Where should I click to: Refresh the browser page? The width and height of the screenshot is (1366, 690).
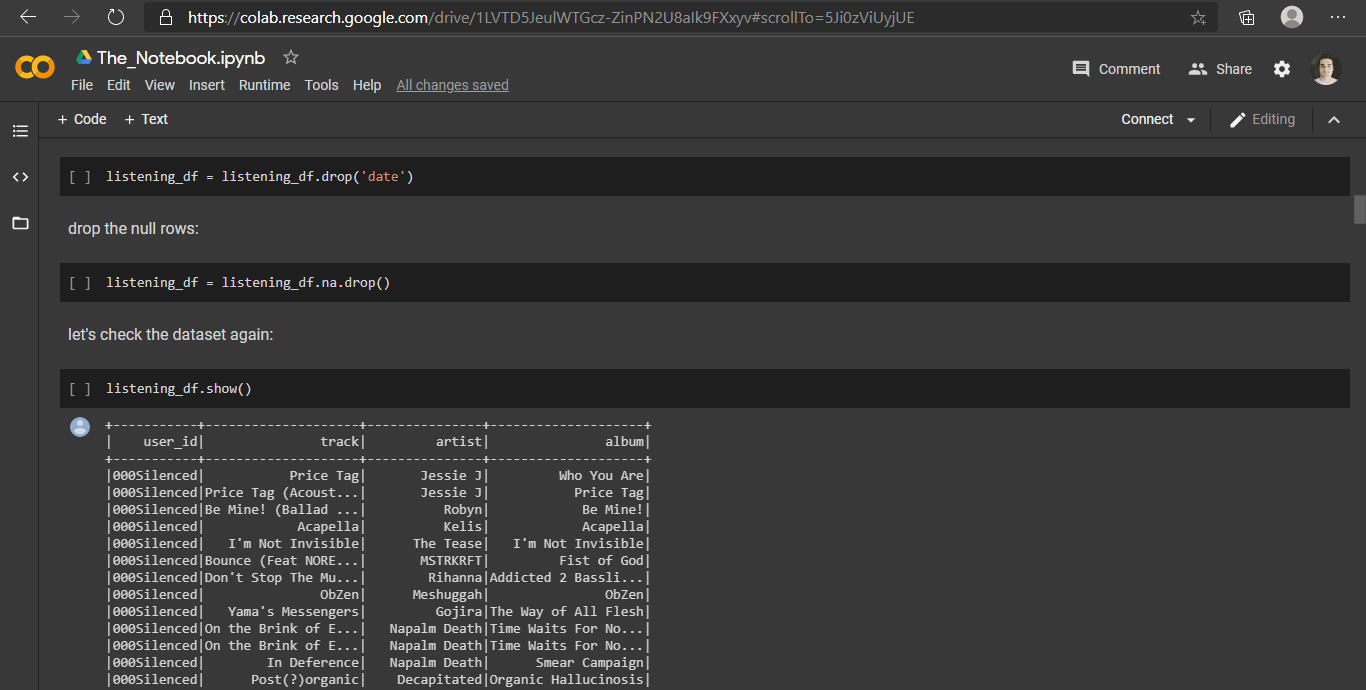[x=116, y=17]
